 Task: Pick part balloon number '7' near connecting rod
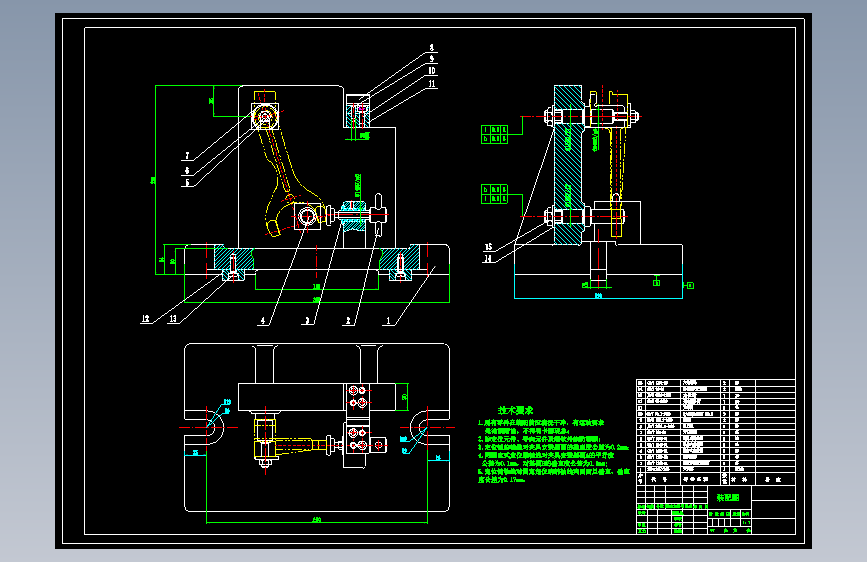tap(187, 156)
